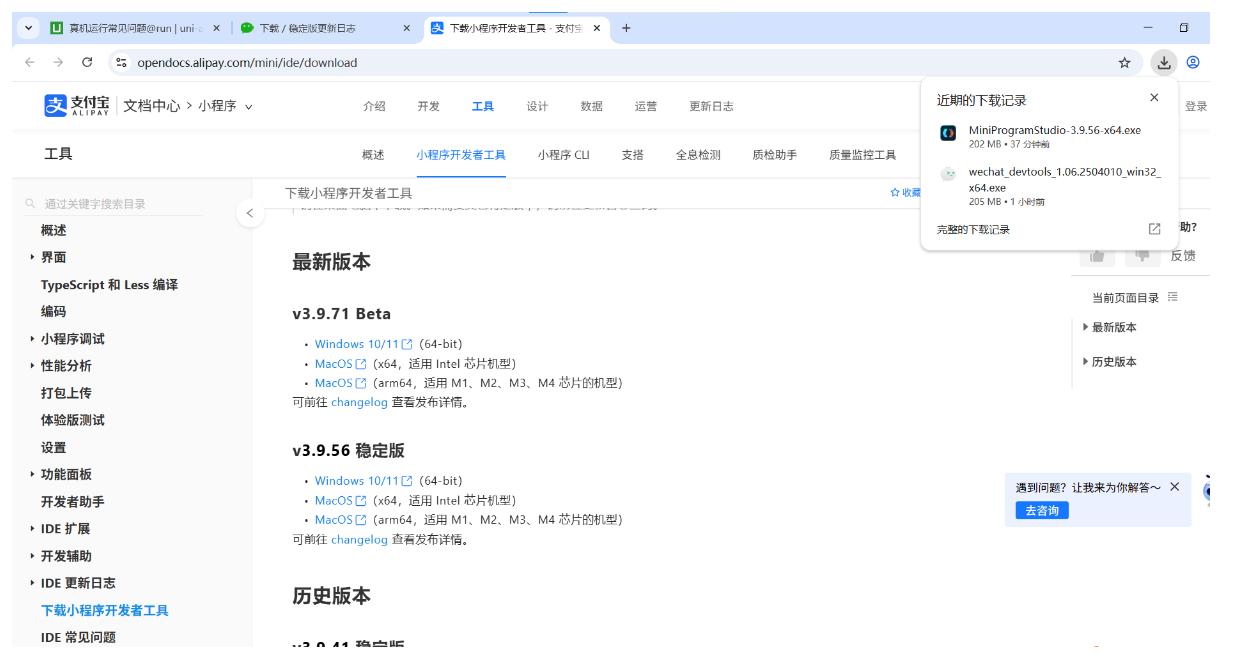This screenshot has height=656, width=1239.
Task: Click 登录 to log in
Action: (1196, 106)
